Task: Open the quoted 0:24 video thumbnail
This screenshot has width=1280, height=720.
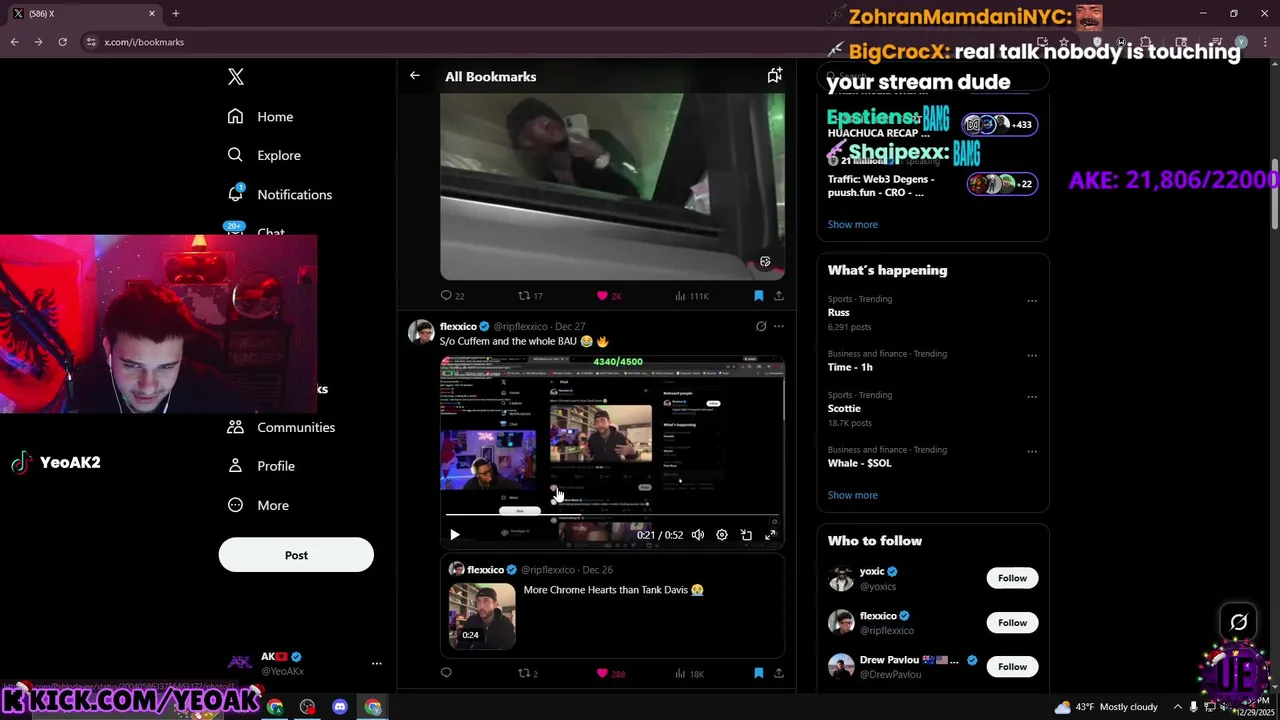Action: pyautogui.click(x=482, y=616)
